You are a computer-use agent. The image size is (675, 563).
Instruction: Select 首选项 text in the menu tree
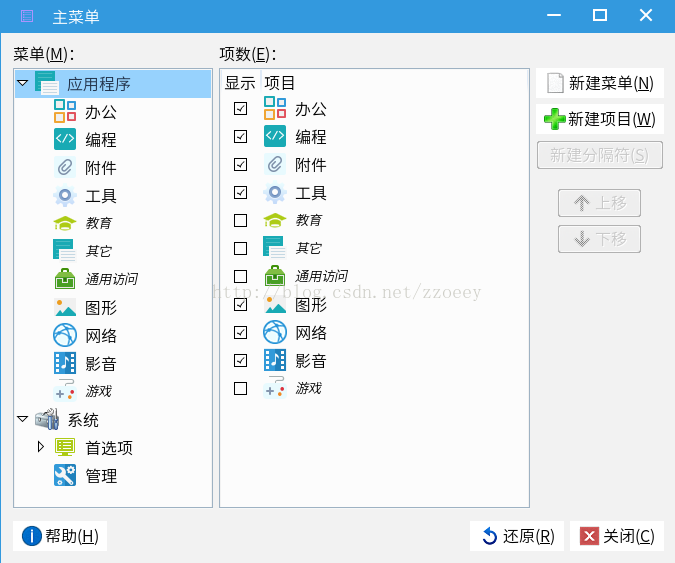coord(109,448)
